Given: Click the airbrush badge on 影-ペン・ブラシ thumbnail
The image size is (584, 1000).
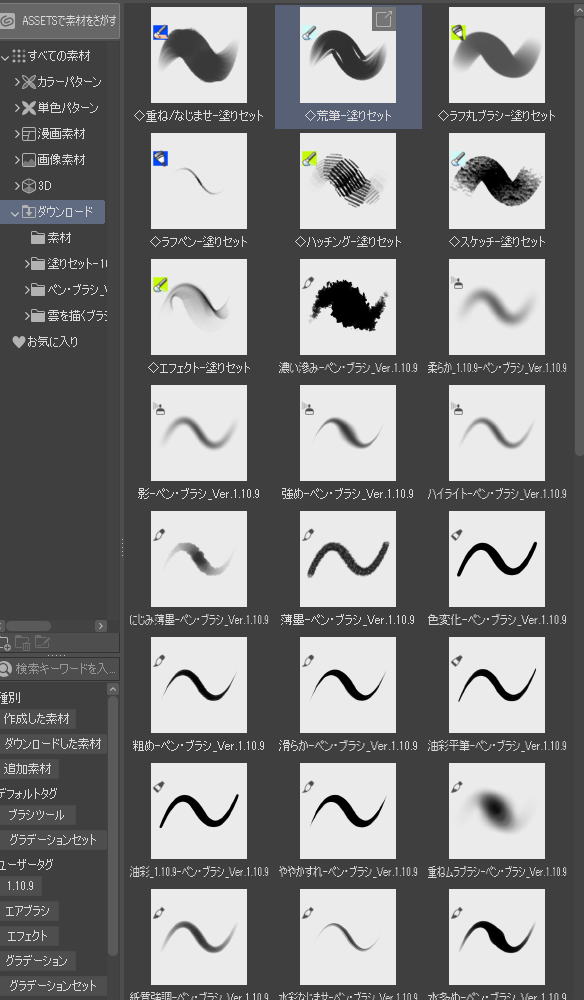Looking at the screenshot, I should (160, 408).
